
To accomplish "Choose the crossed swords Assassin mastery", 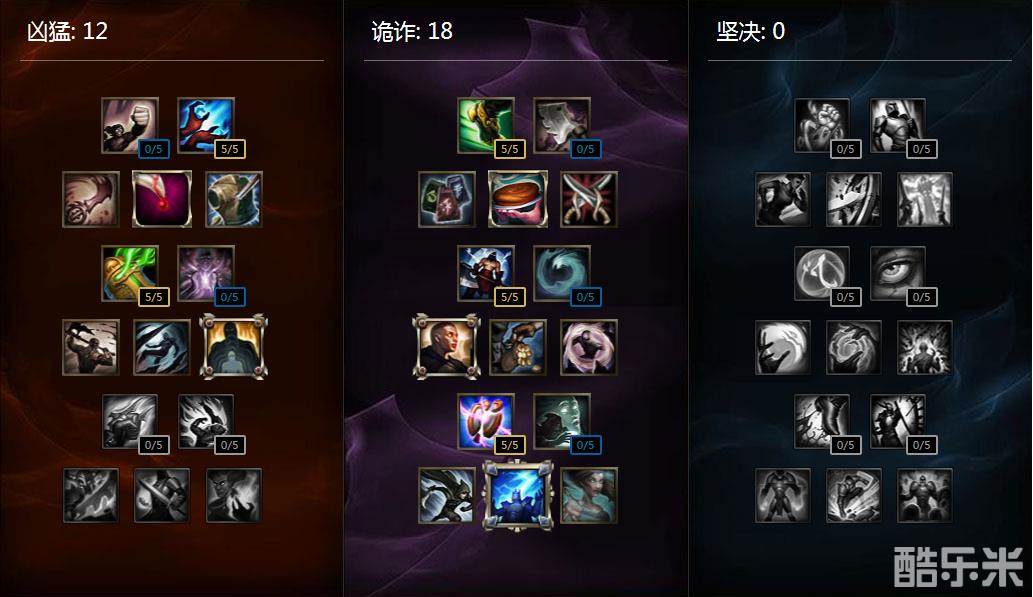I will 589,199.
